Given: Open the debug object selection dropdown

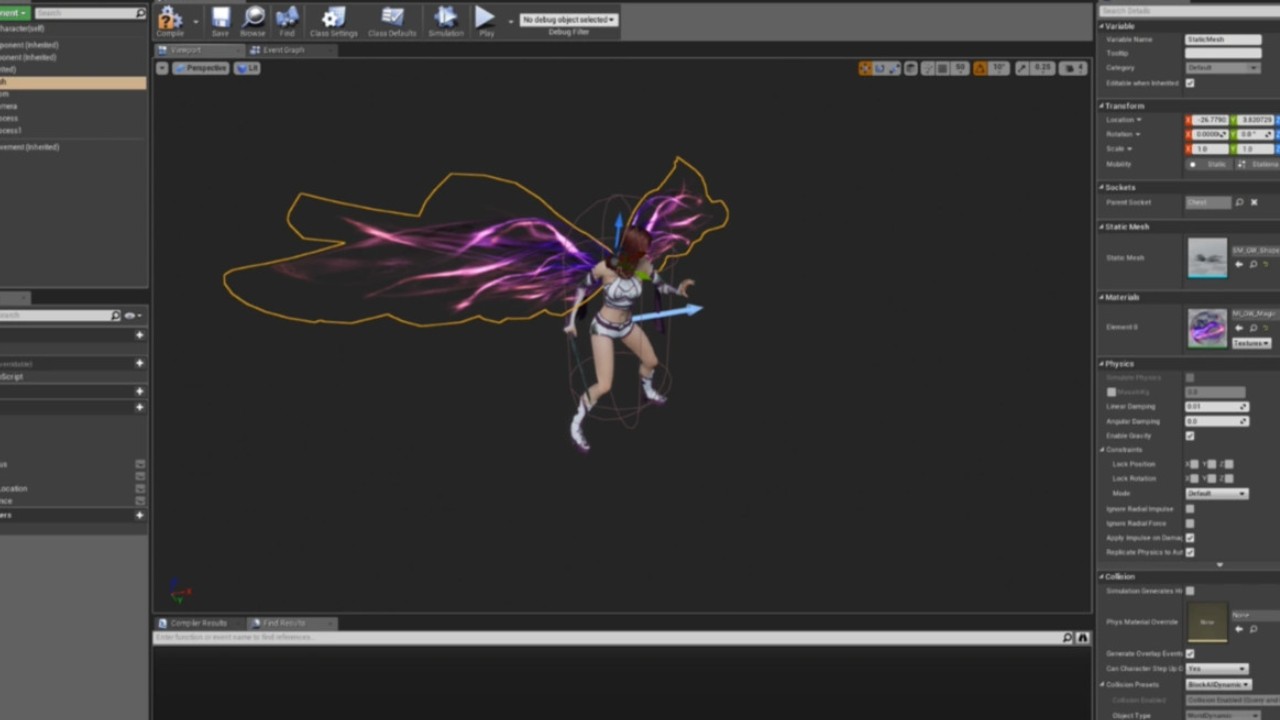Looking at the screenshot, I should (x=569, y=19).
